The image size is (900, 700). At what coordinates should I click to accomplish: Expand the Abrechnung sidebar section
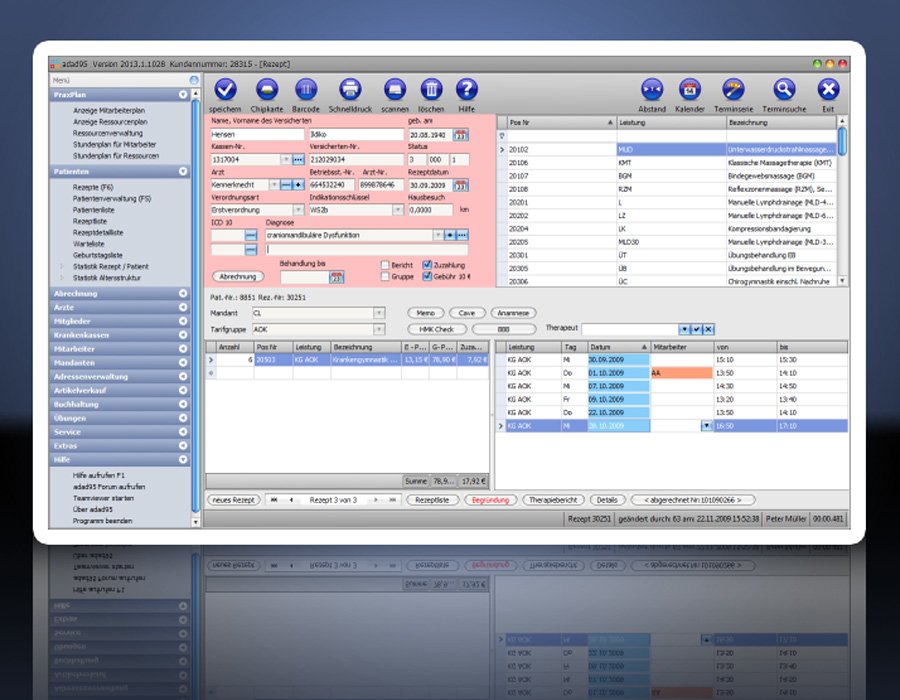[183, 293]
